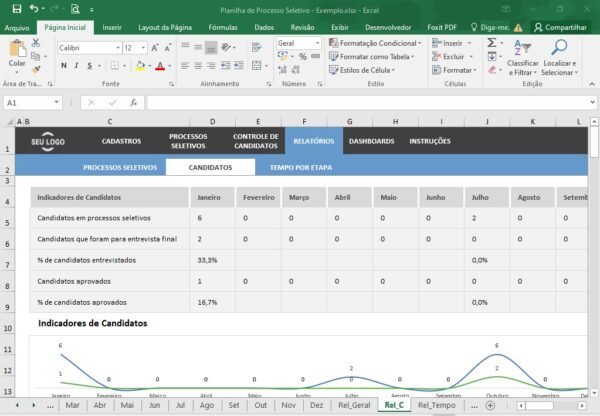Viewport: 600px width, 416px height.
Task: Click the horizontal scrollbar thumb
Action: 540,406
